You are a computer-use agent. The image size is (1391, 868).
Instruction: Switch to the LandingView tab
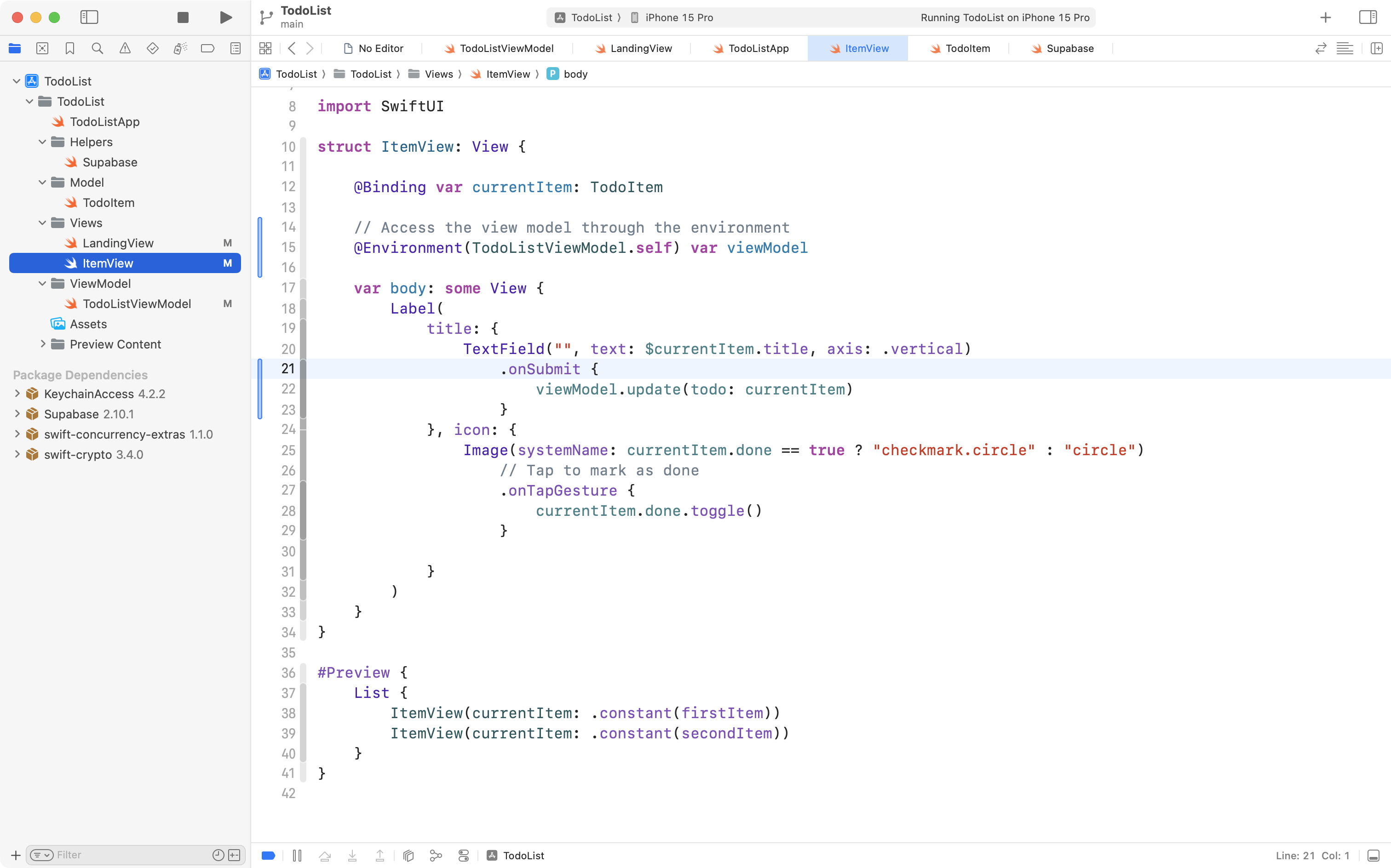click(x=633, y=48)
